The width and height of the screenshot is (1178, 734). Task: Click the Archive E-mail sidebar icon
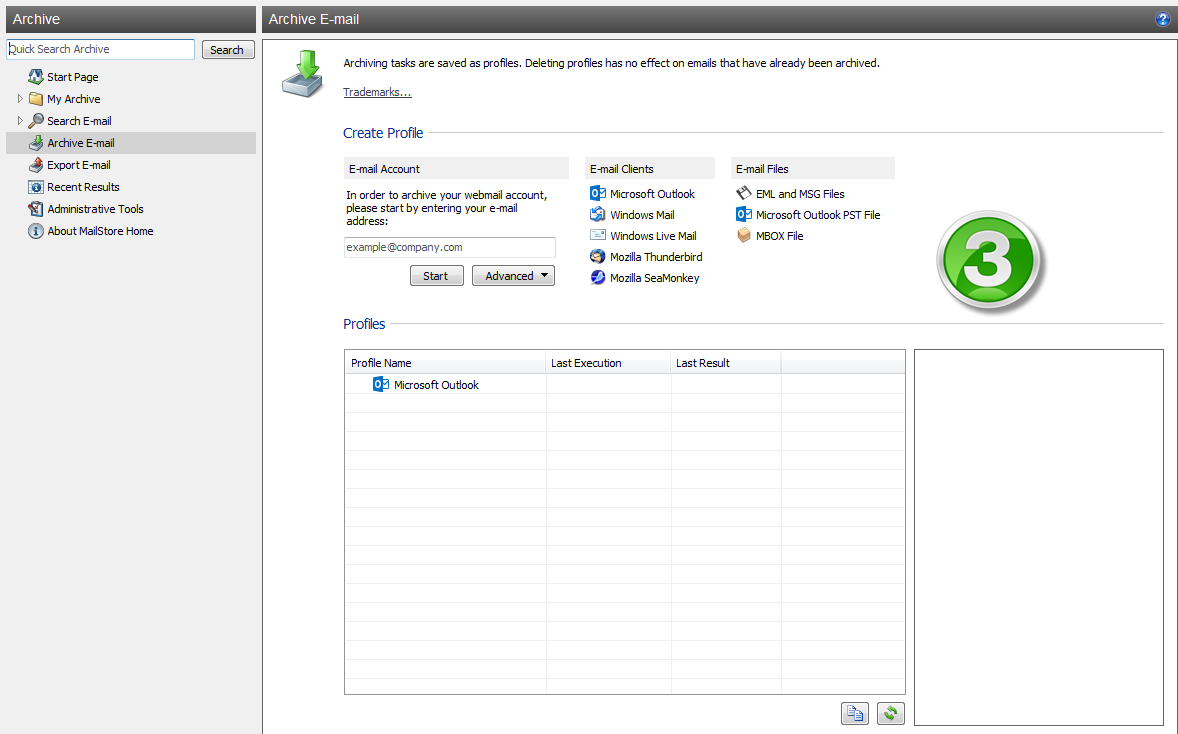(x=35, y=143)
